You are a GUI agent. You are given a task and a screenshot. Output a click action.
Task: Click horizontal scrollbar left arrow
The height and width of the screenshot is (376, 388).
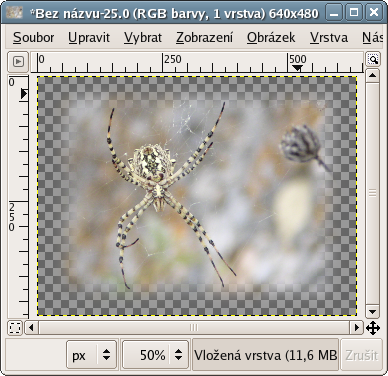coord(31,328)
